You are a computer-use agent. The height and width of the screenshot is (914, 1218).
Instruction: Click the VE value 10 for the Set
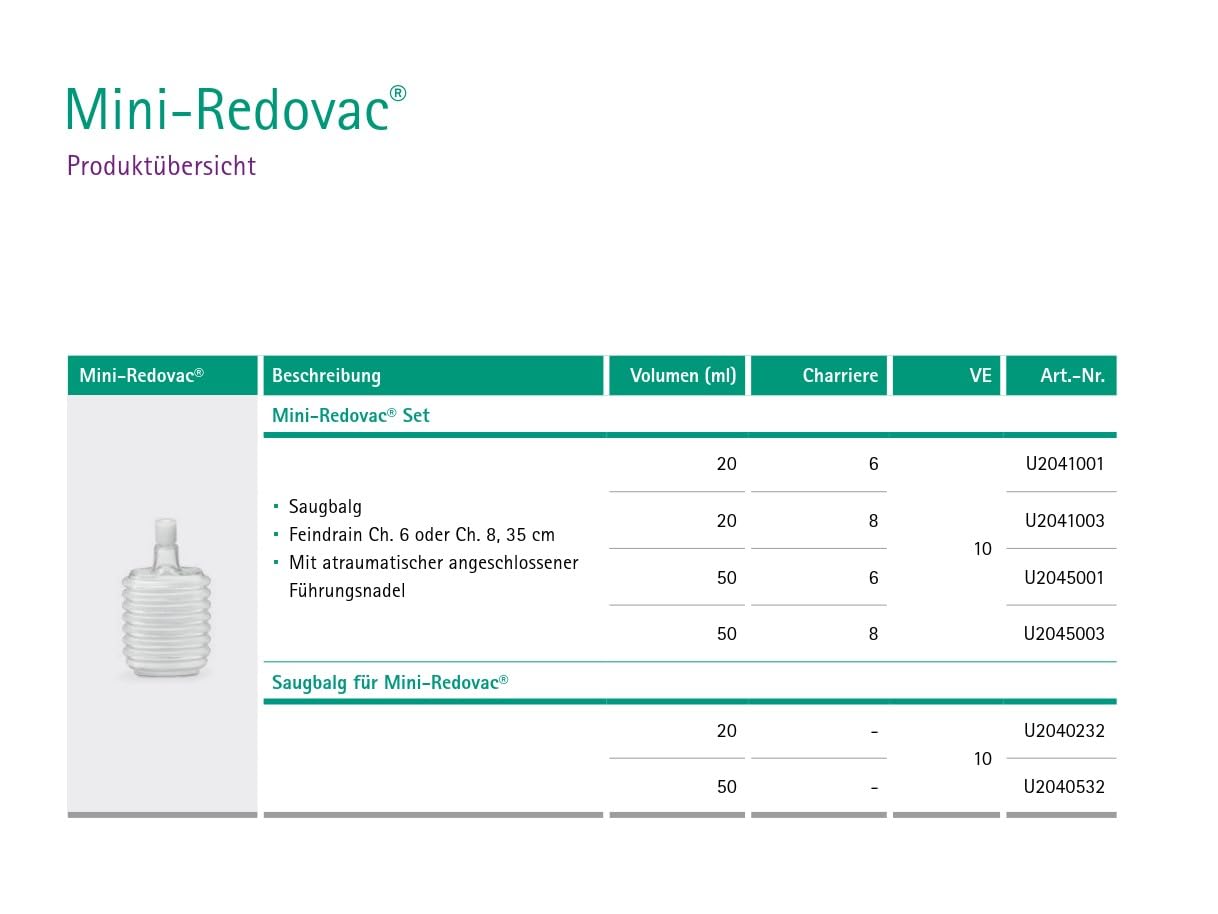point(982,549)
